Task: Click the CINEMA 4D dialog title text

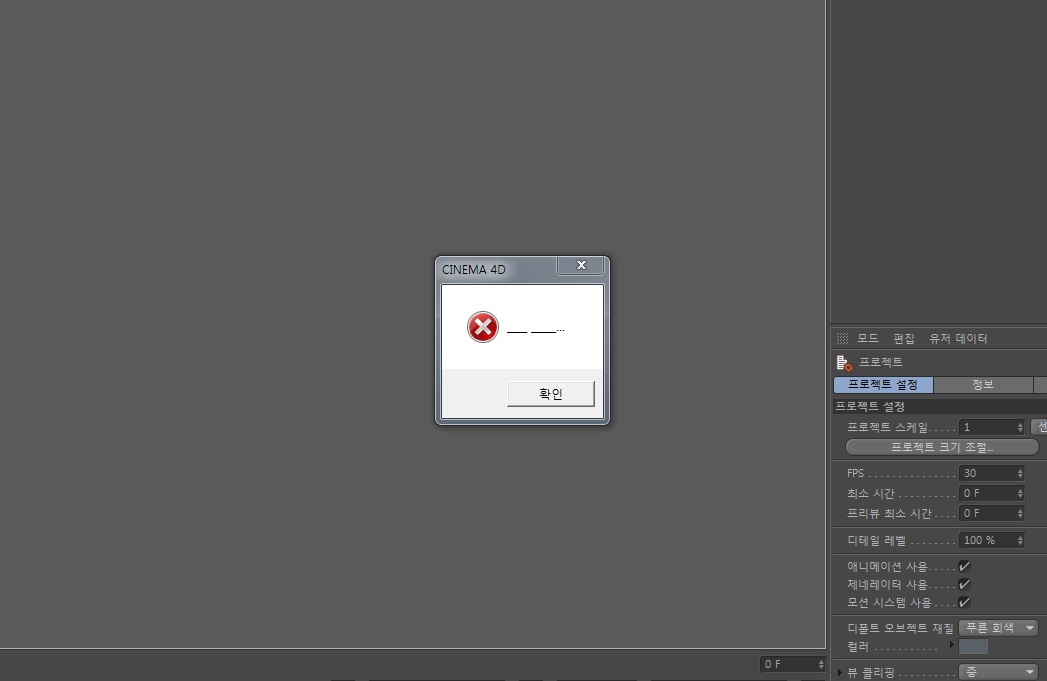Action: pos(473,270)
